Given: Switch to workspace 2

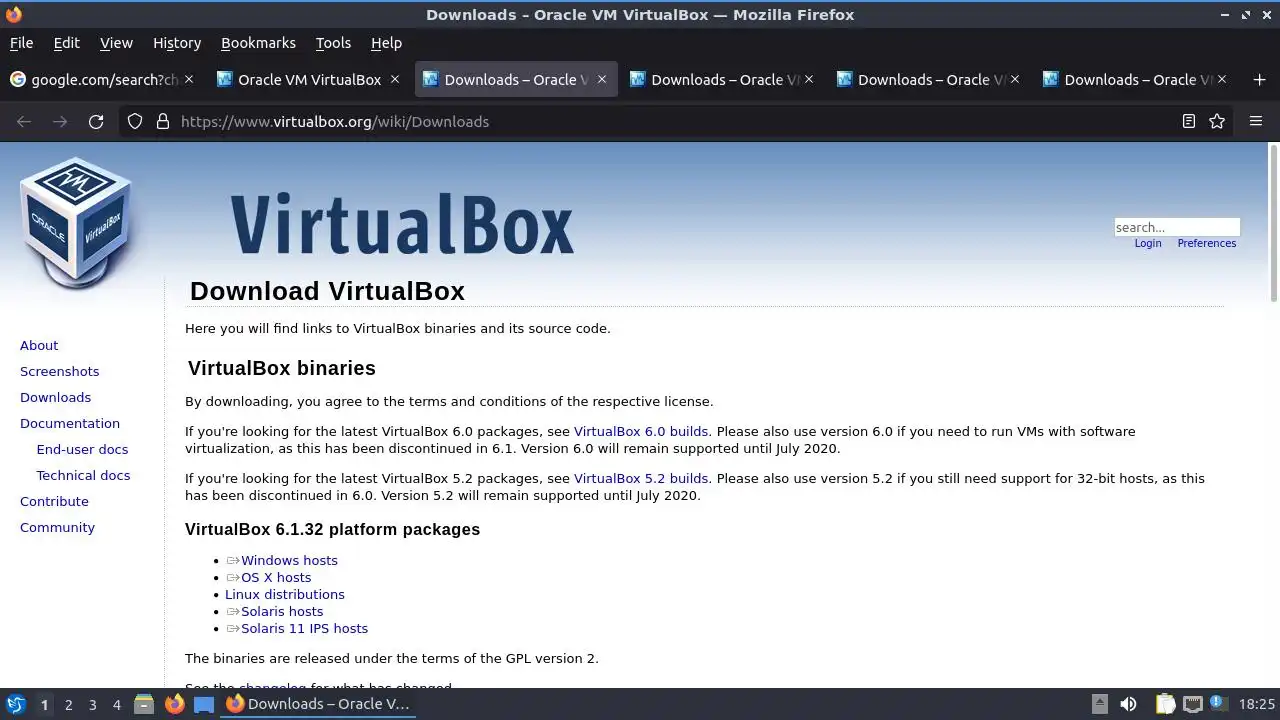Looking at the screenshot, I should click(x=68, y=704).
